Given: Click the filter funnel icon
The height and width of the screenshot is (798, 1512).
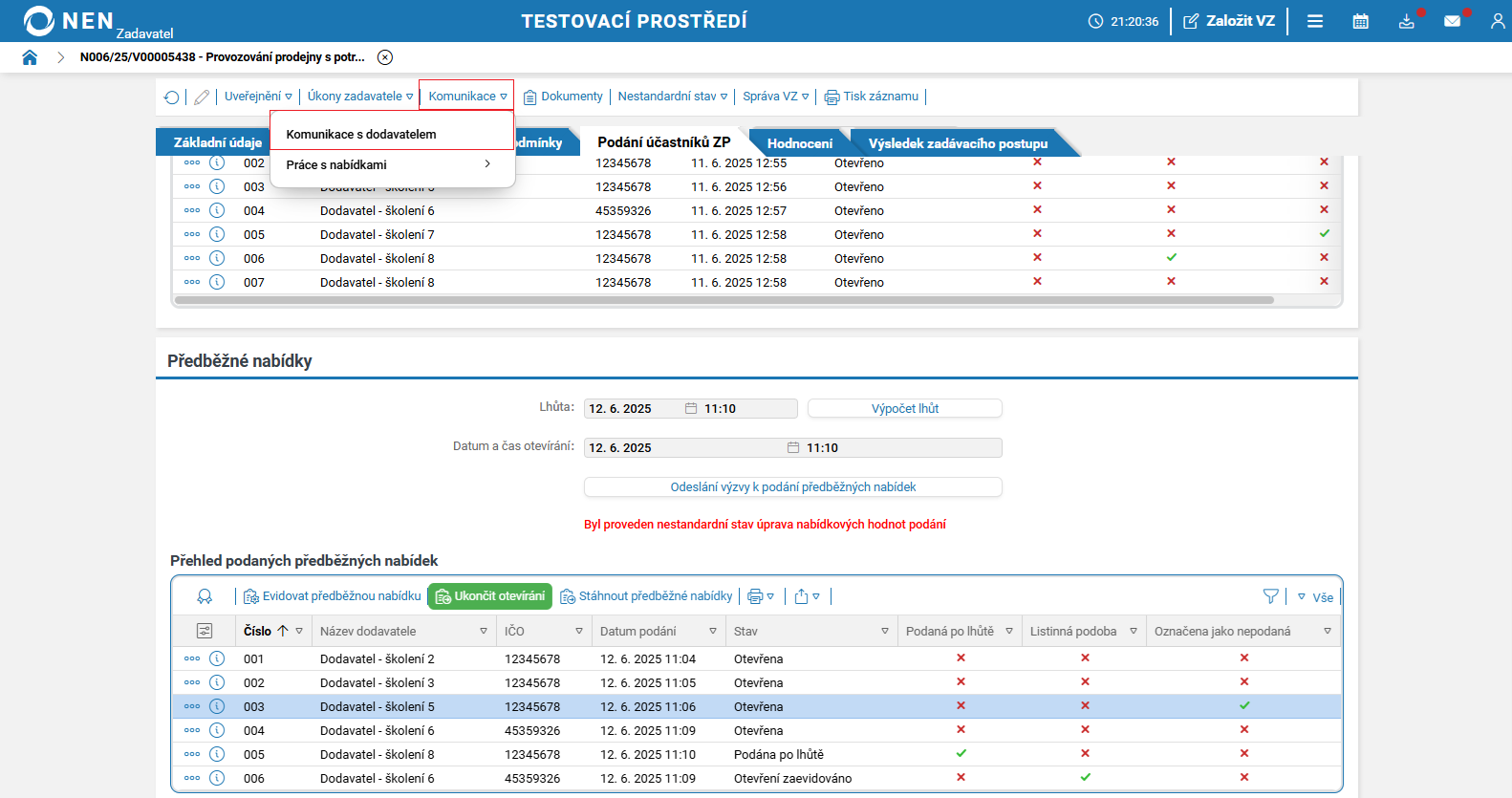Looking at the screenshot, I should coord(1270,596).
